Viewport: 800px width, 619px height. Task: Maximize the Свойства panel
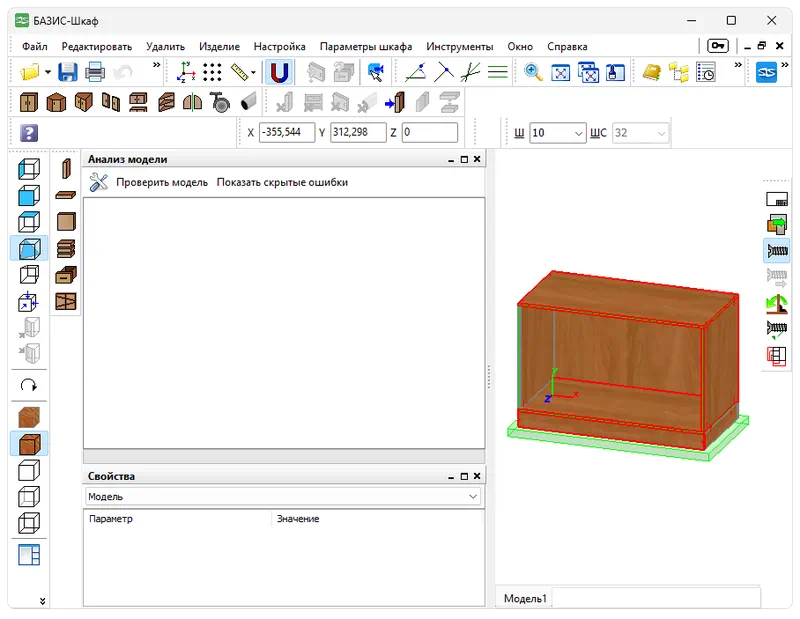[x=464, y=476]
